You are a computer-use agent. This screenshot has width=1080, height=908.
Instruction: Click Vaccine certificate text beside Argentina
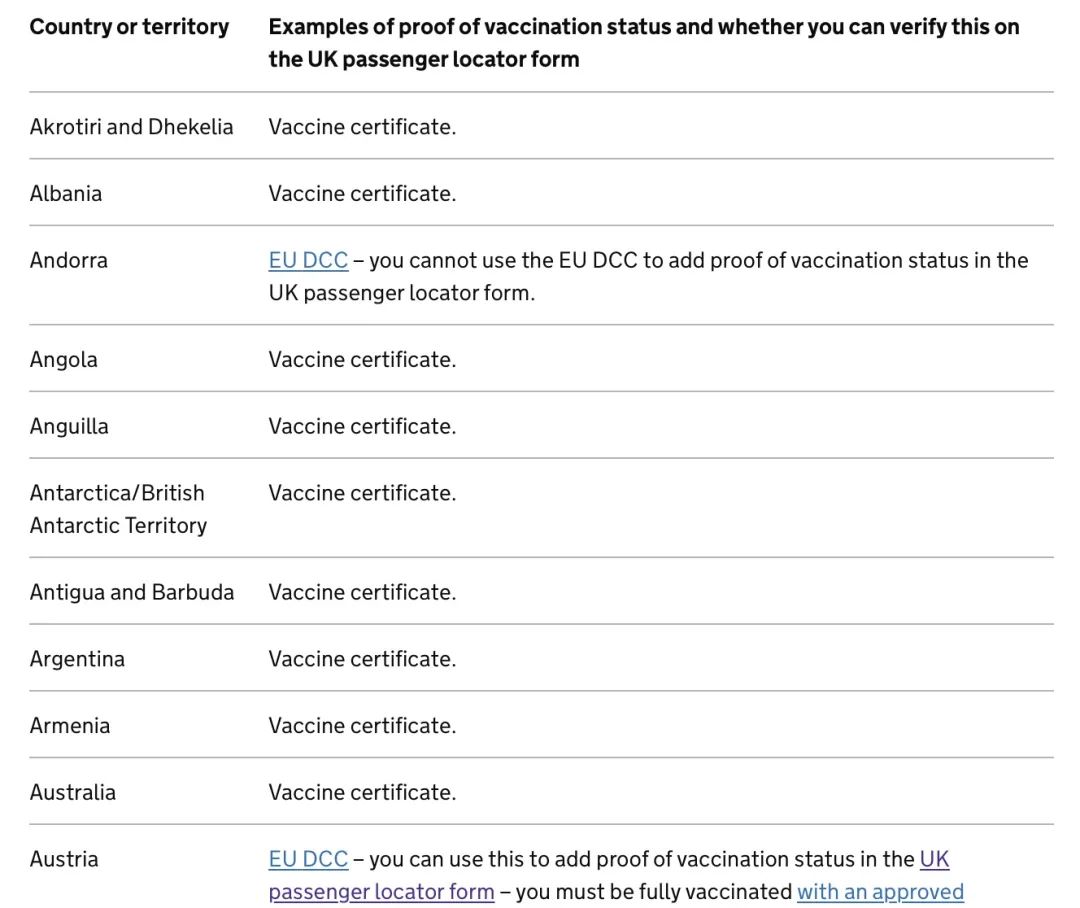pyautogui.click(x=362, y=659)
